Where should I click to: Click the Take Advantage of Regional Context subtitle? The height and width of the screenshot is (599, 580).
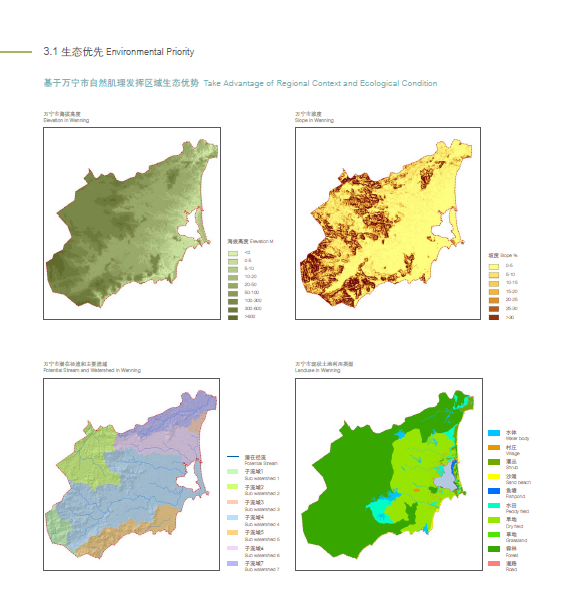[320, 83]
